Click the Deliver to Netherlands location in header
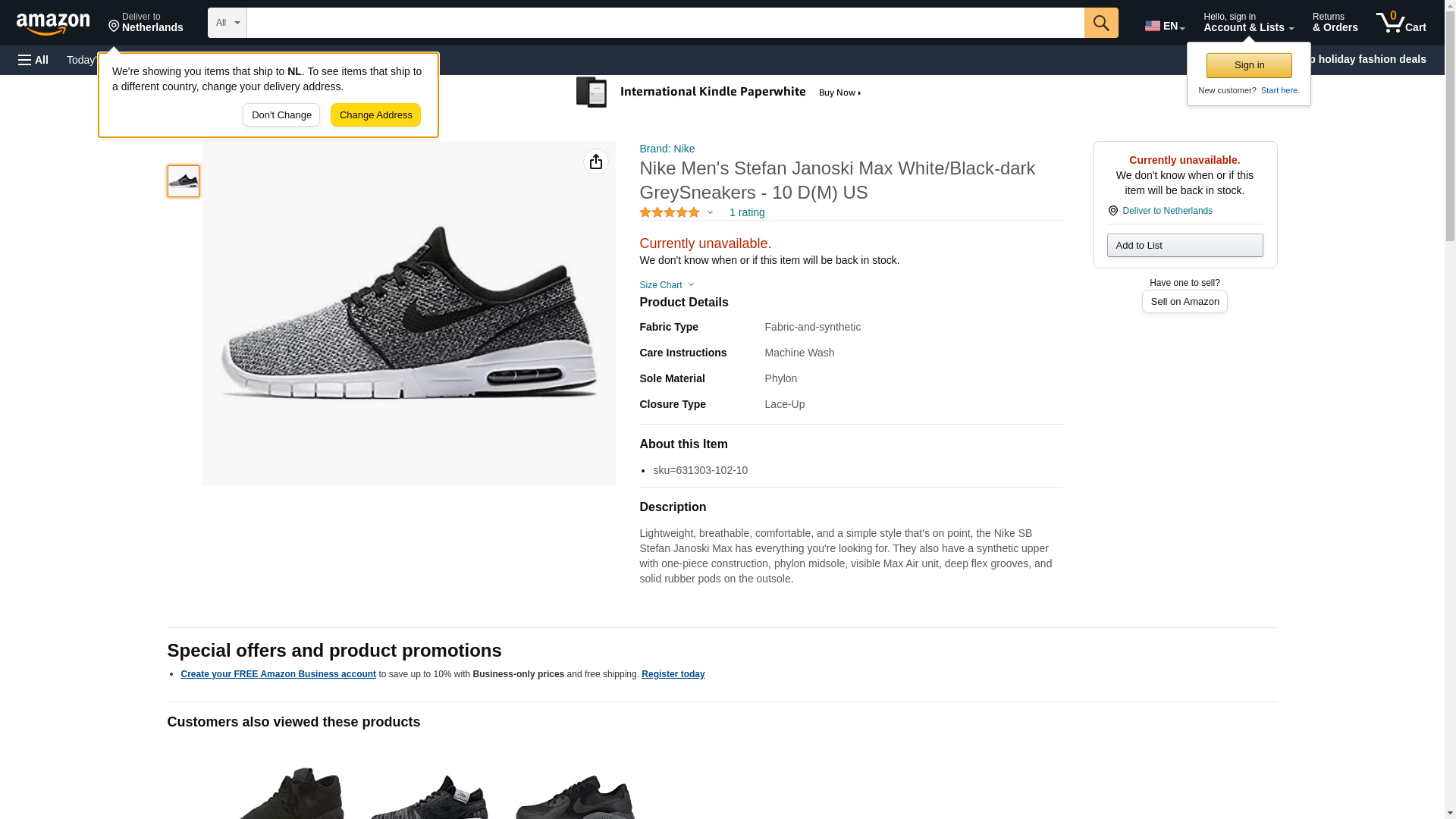 pyautogui.click(x=146, y=23)
